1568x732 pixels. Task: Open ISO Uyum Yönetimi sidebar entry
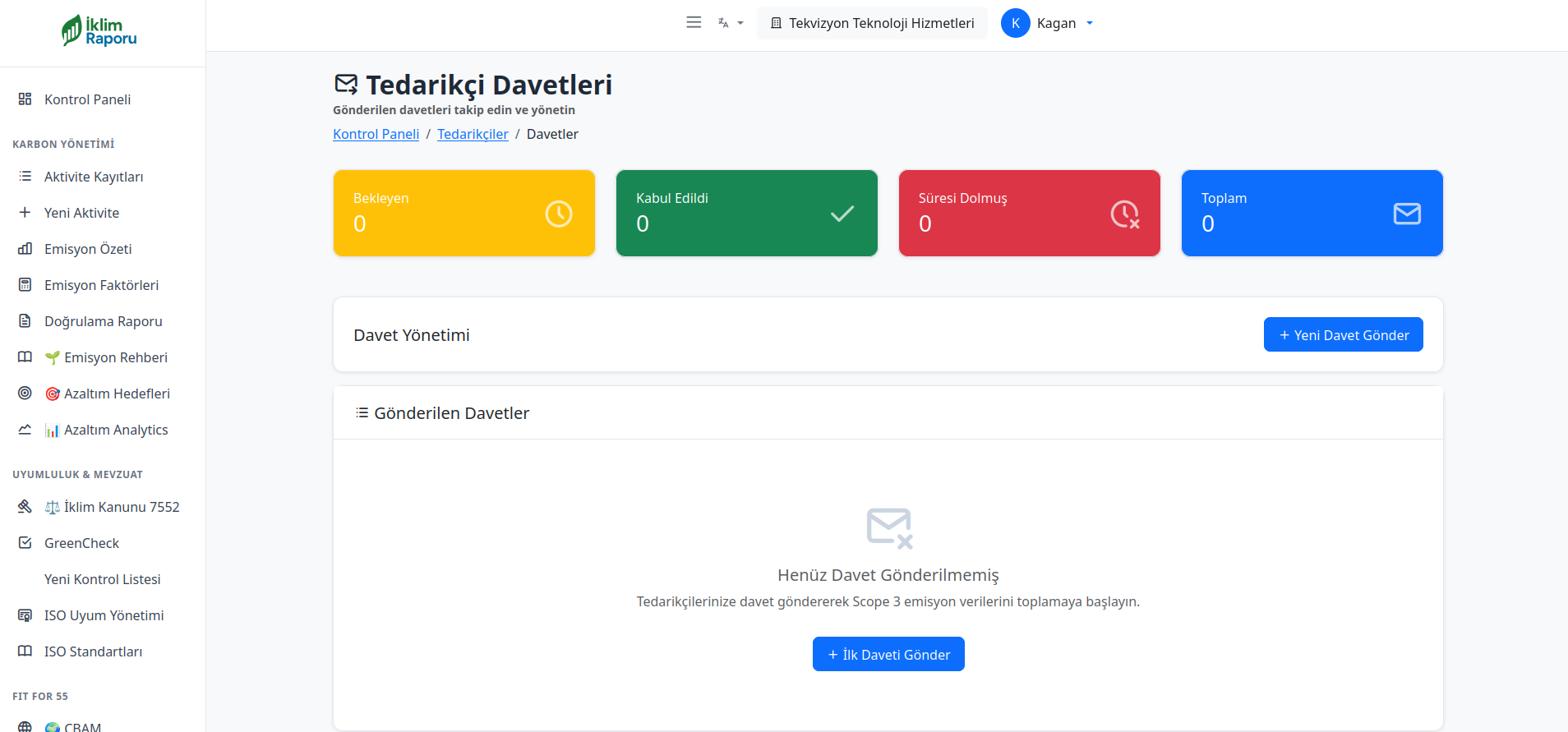pyautogui.click(x=104, y=615)
